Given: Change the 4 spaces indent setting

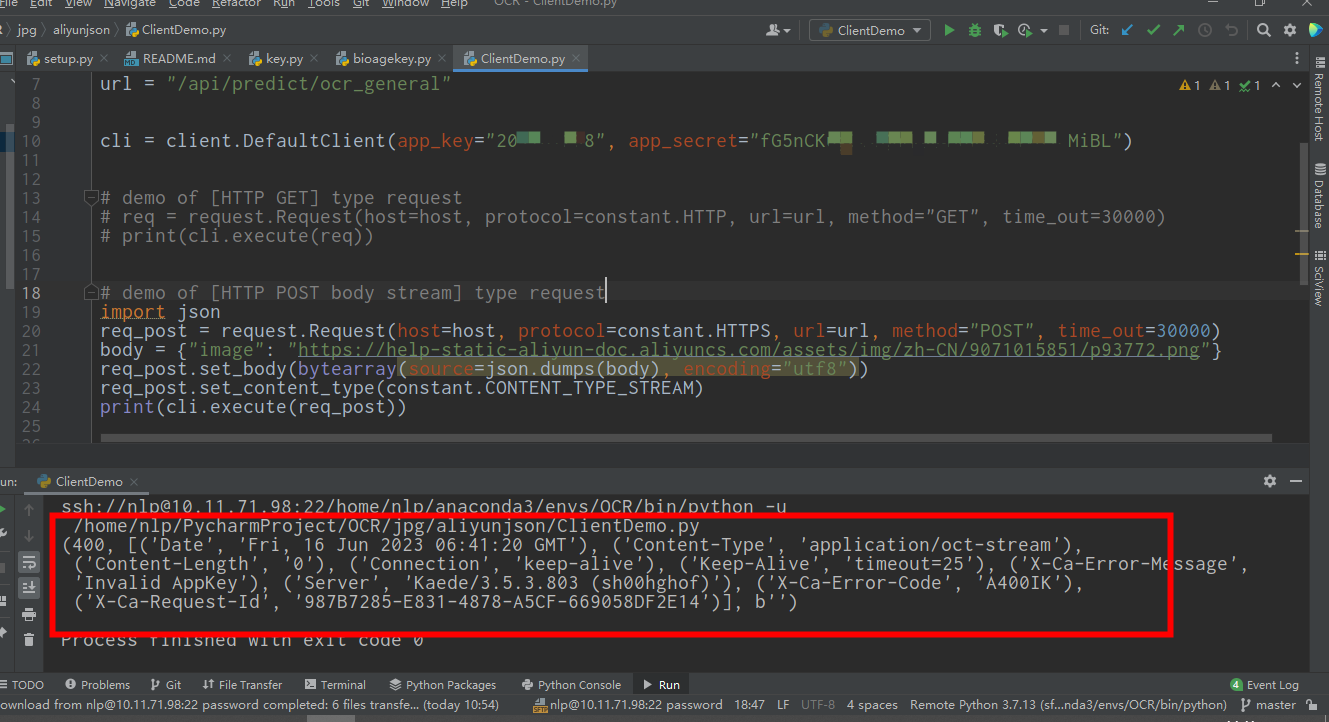Looking at the screenshot, I should tap(872, 705).
